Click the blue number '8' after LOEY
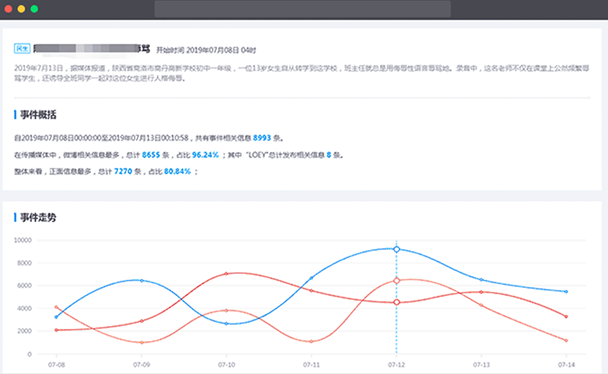This screenshot has height=374, width=608. click(x=329, y=155)
